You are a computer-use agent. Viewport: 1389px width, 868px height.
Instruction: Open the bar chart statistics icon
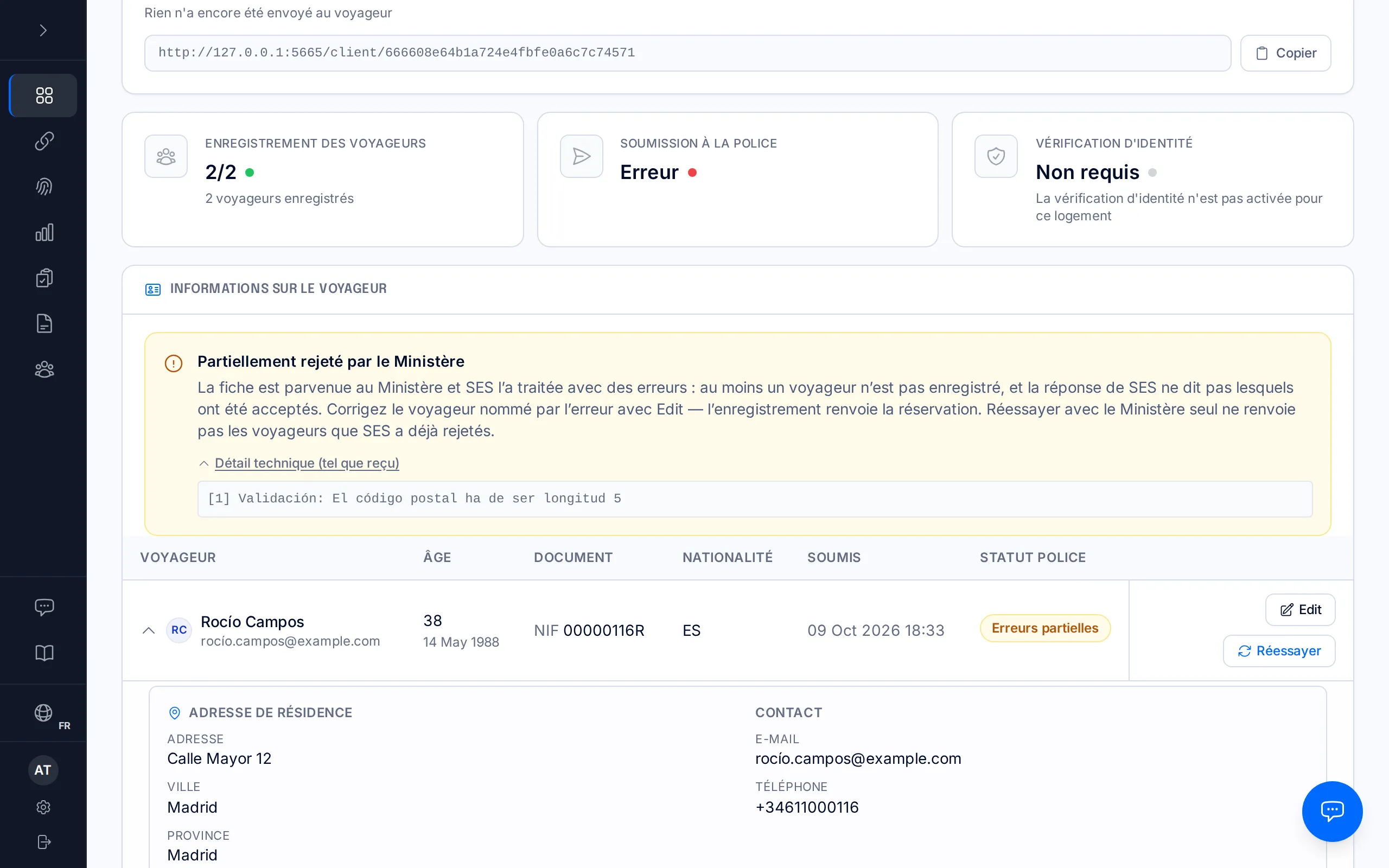tap(43, 233)
